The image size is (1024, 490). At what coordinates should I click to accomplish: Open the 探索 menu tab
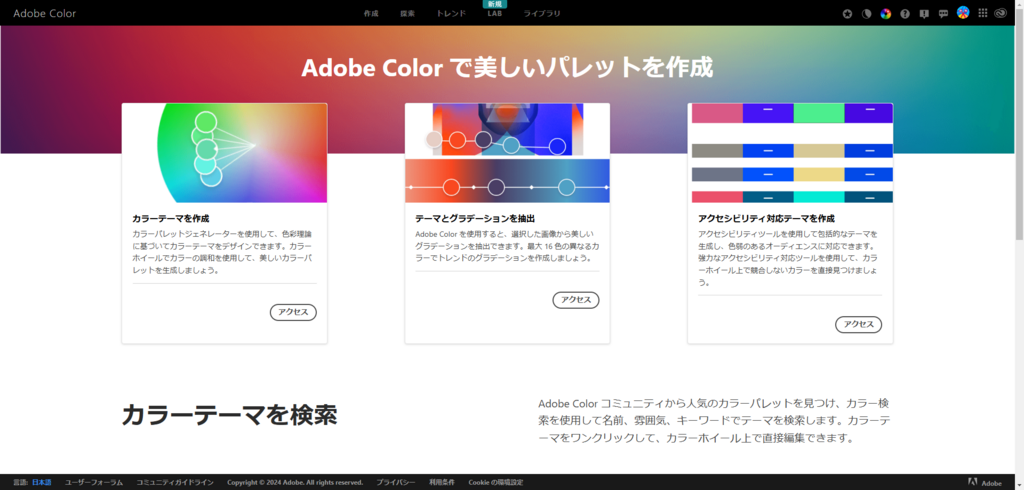tap(408, 14)
